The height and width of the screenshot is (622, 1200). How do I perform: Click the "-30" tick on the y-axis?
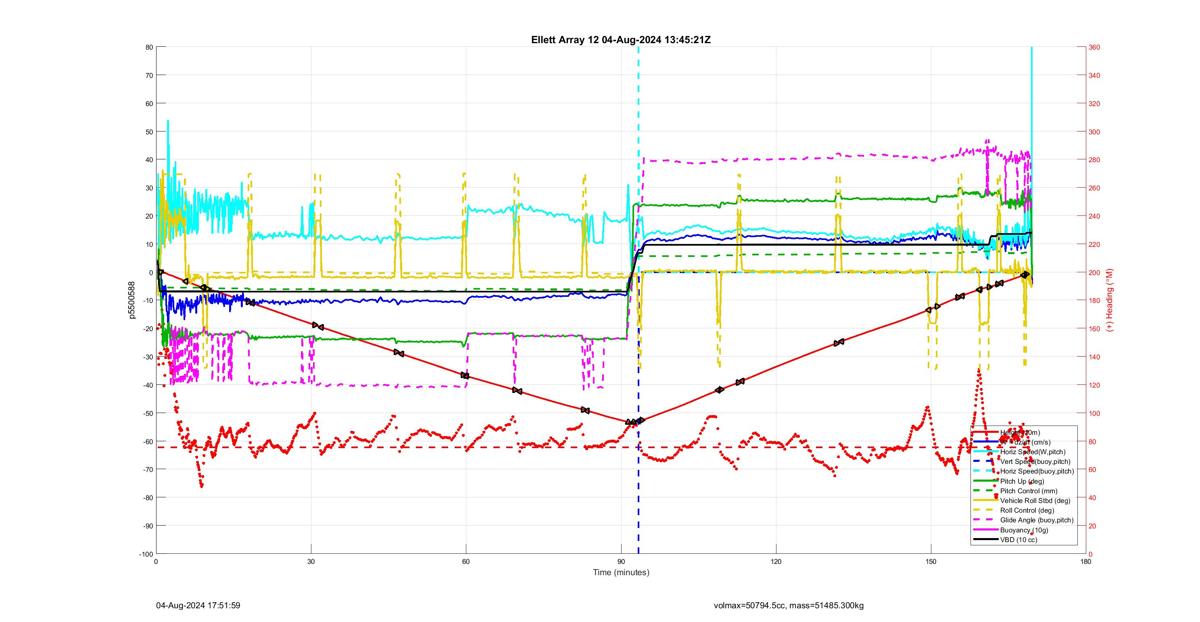point(146,357)
